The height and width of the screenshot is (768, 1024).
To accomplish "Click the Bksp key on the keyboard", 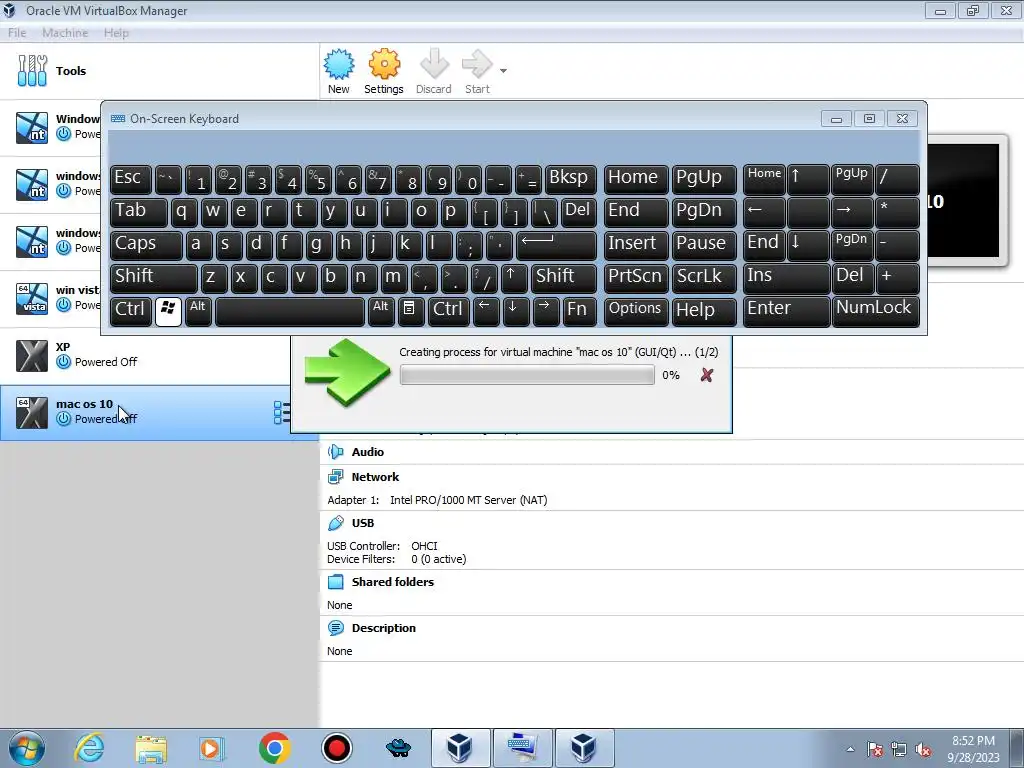I will click(571, 179).
